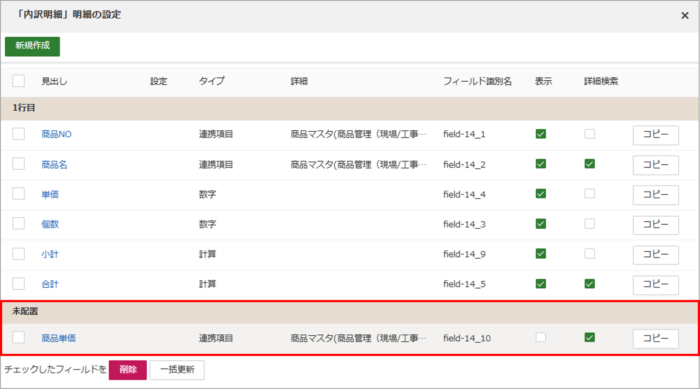Click the red 削除 button
This screenshot has height=389, width=700.
pyautogui.click(x=128, y=370)
